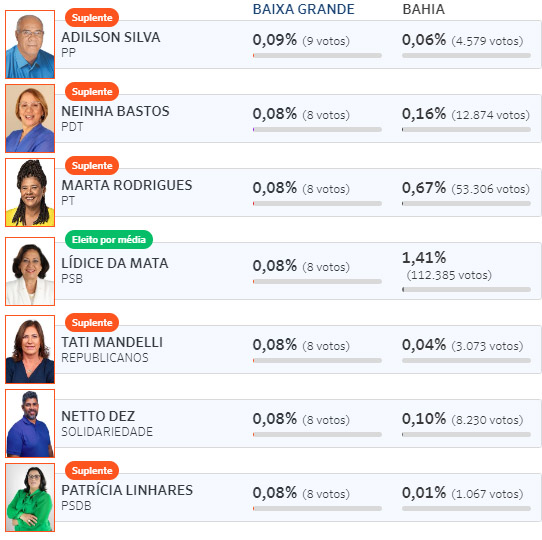542x540 pixels.
Task: Open Adilson Silva's candidate photo
Action: click(30, 45)
